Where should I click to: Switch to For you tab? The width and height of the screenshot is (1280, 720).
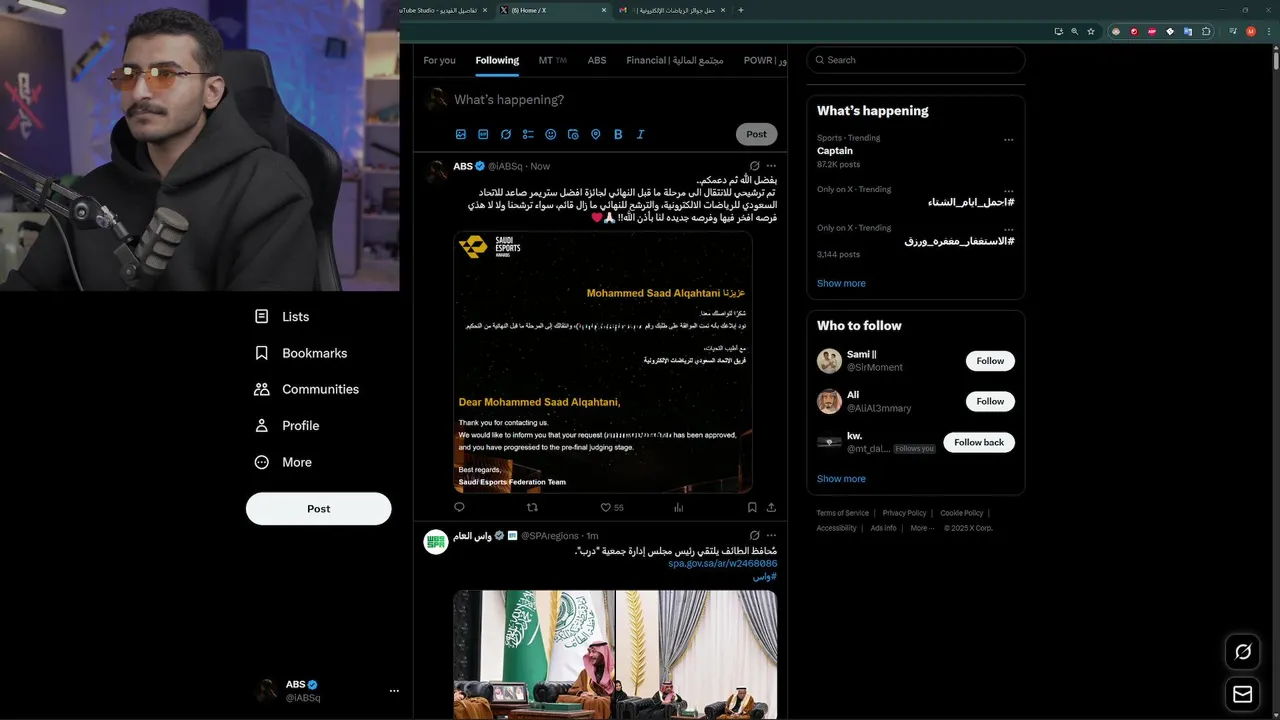tap(439, 60)
